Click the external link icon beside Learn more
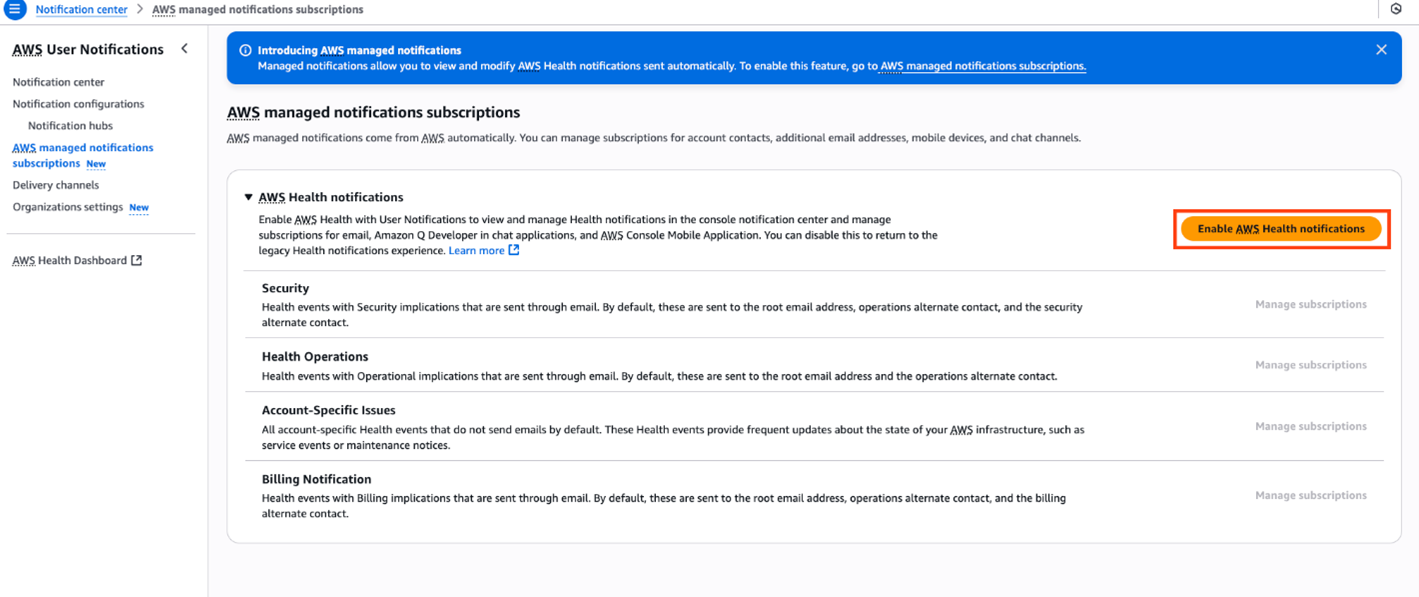This screenshot has width=1419, height=597. coord(514,250)
